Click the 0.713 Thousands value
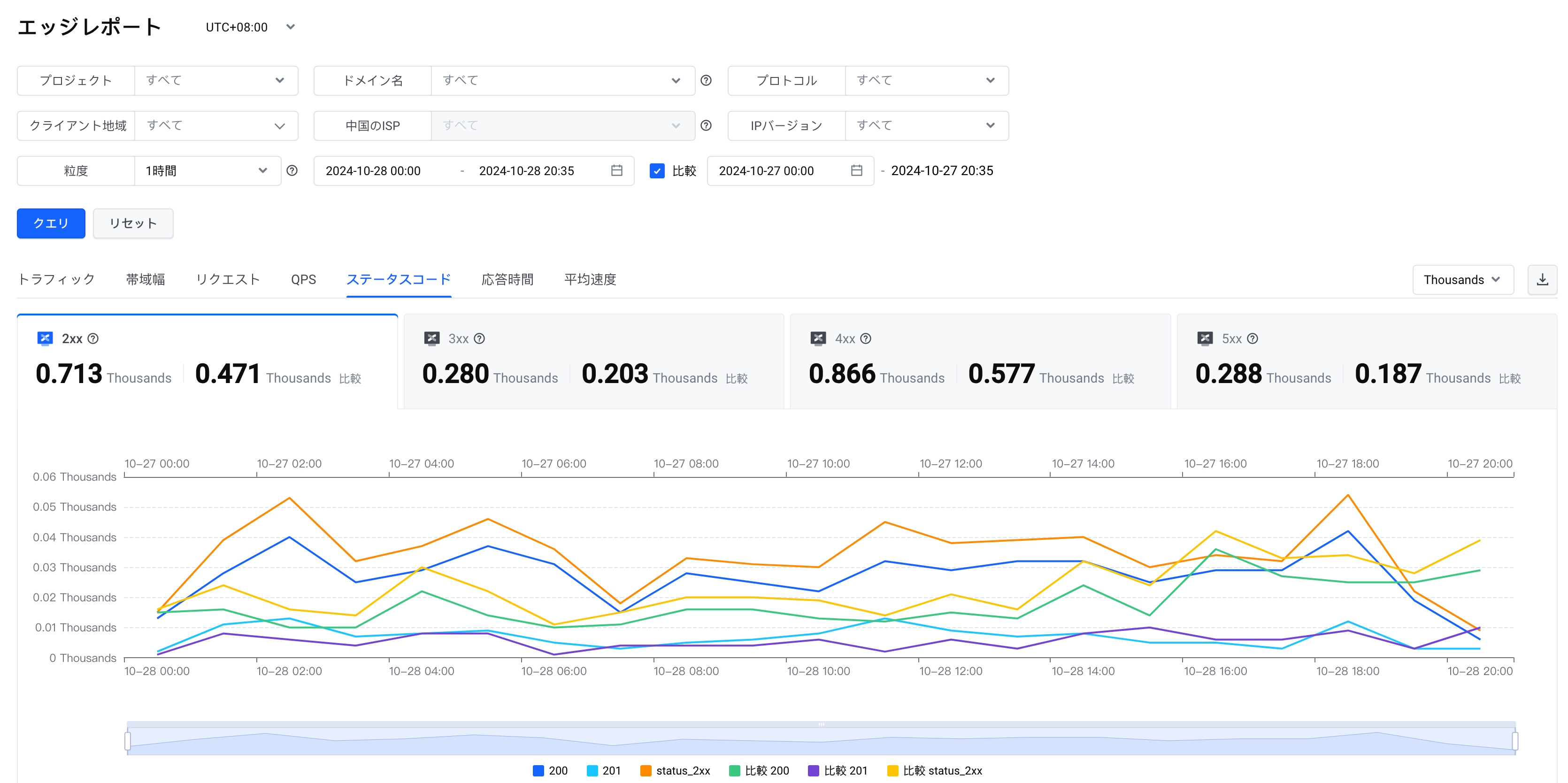The height and width of the screenshot is (783, 1568). pyautogui.click(x=103, y=374)
